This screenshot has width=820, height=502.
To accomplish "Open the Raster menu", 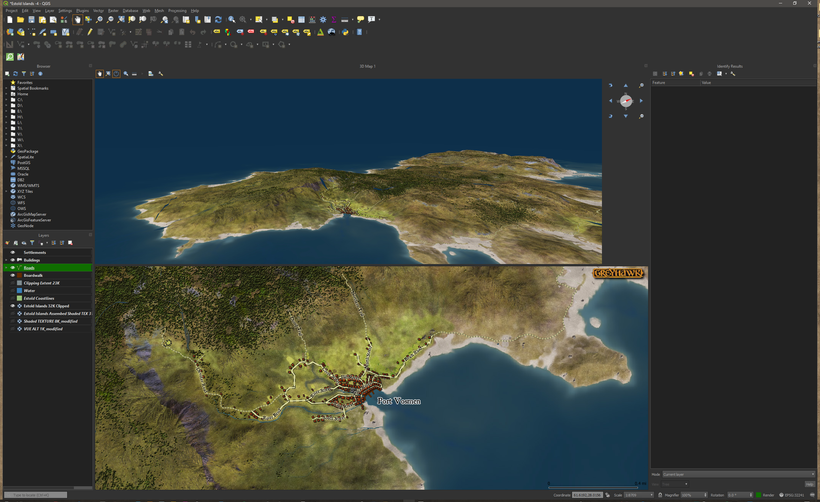I will [x=113, y=10].
